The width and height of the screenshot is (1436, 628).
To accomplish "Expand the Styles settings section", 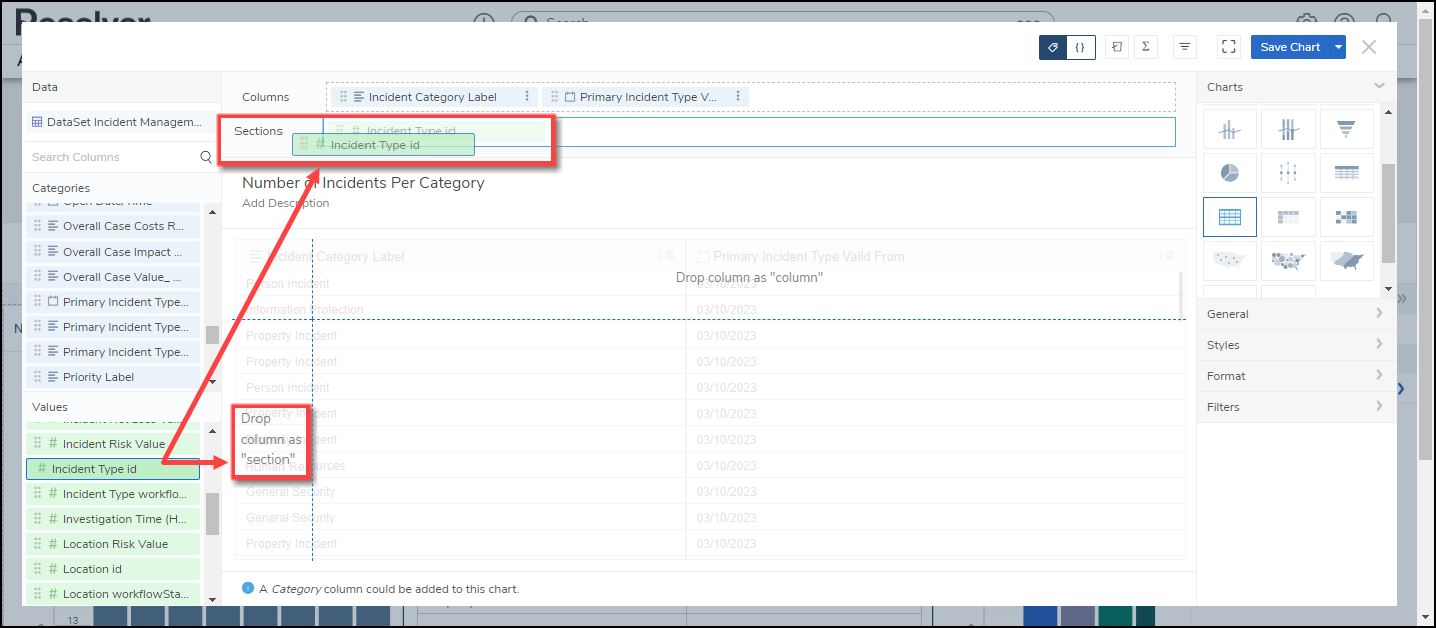I will 1296,345.
